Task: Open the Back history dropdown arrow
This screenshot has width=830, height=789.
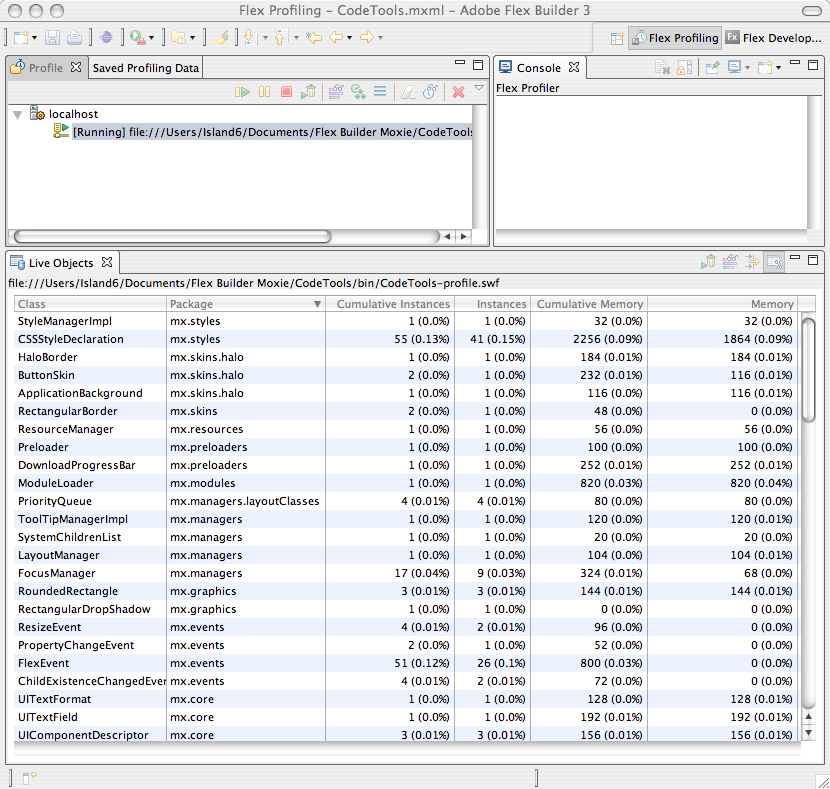Action: (349, 38)
